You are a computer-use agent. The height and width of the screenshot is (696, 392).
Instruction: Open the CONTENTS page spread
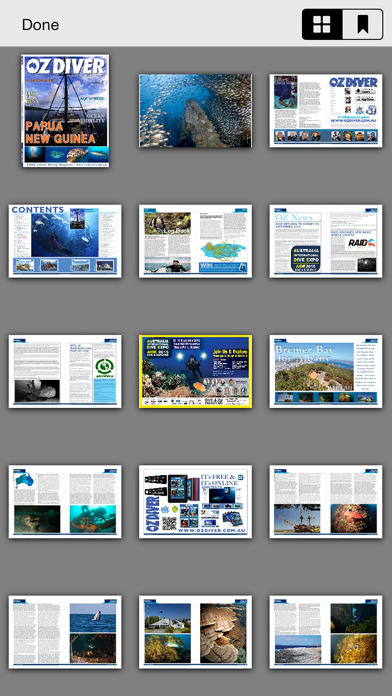[65, 241]
